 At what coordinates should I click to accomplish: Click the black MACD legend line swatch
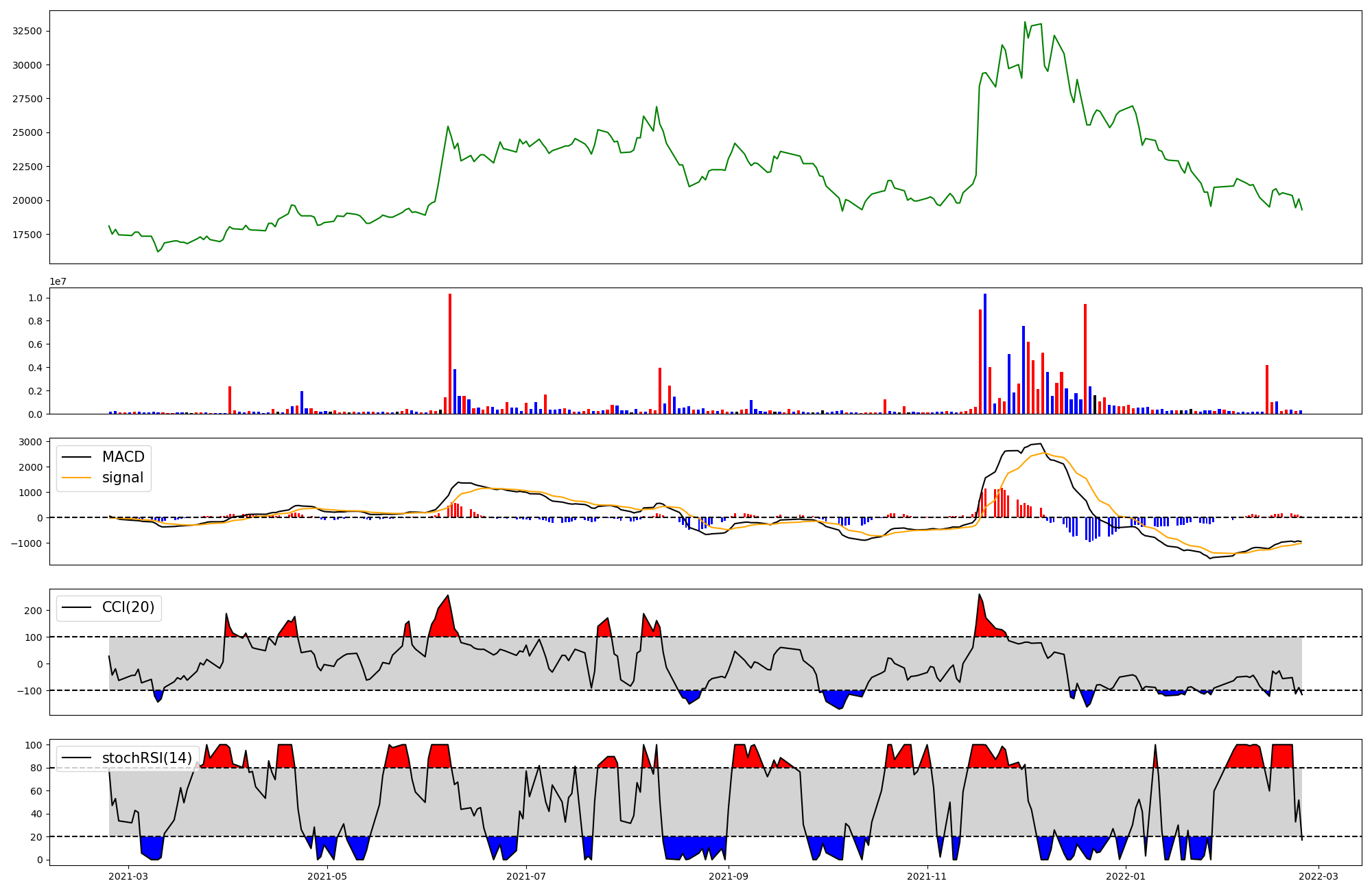(x=77, y=457)
